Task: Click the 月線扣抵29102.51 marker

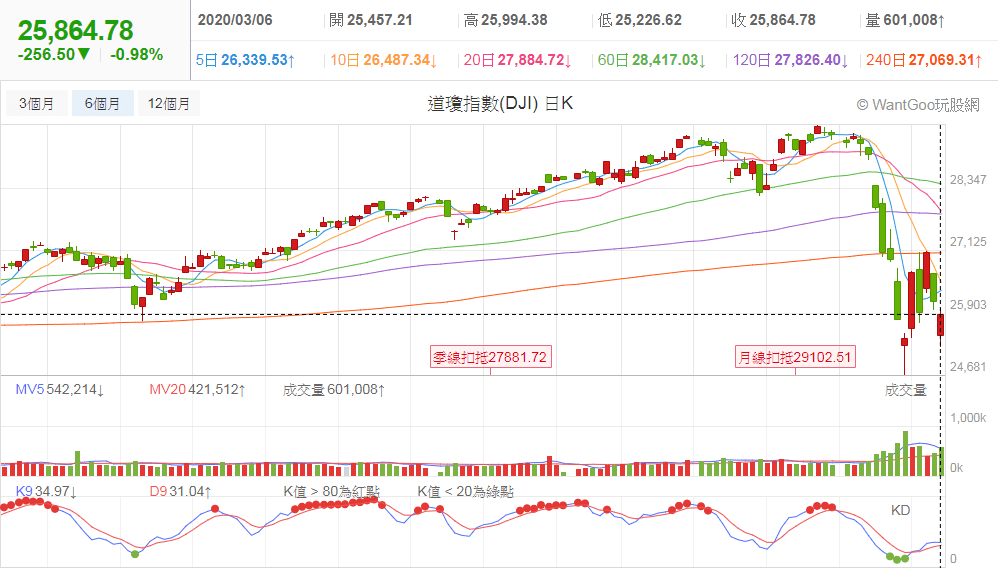Action: 795,357
